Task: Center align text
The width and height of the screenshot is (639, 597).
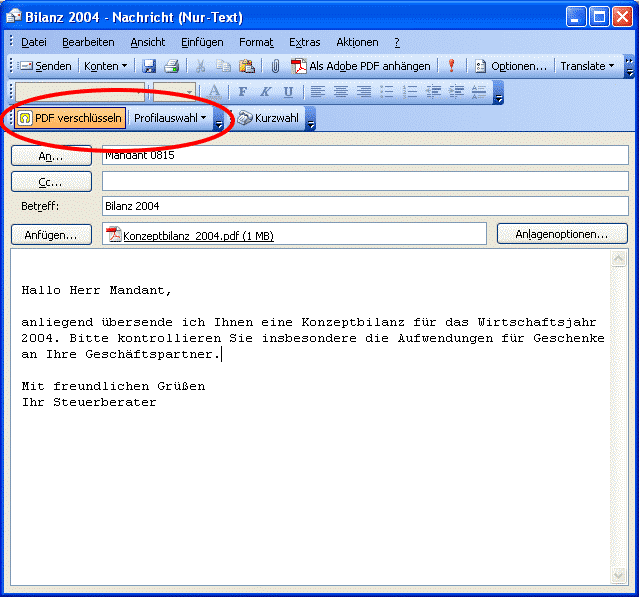Action: 341,92
